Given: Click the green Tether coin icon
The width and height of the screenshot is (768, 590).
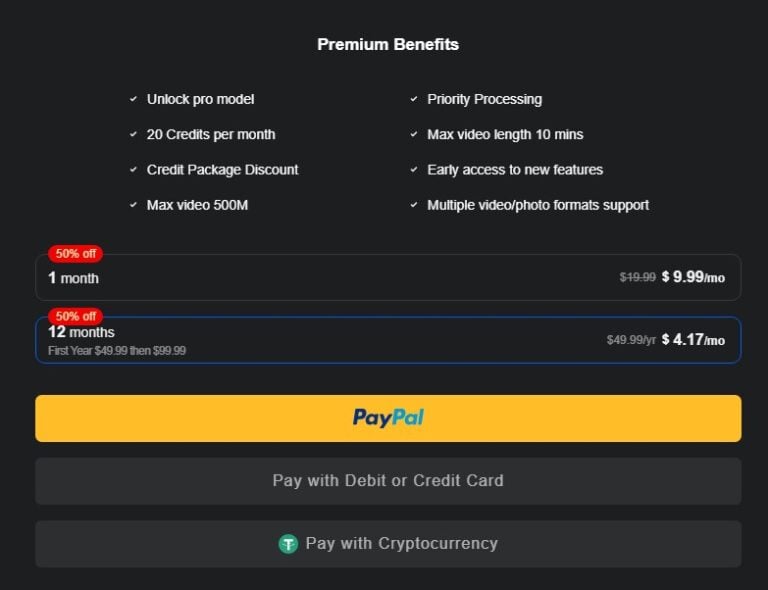Looking at the screenshot, I should tap(288, 544).
